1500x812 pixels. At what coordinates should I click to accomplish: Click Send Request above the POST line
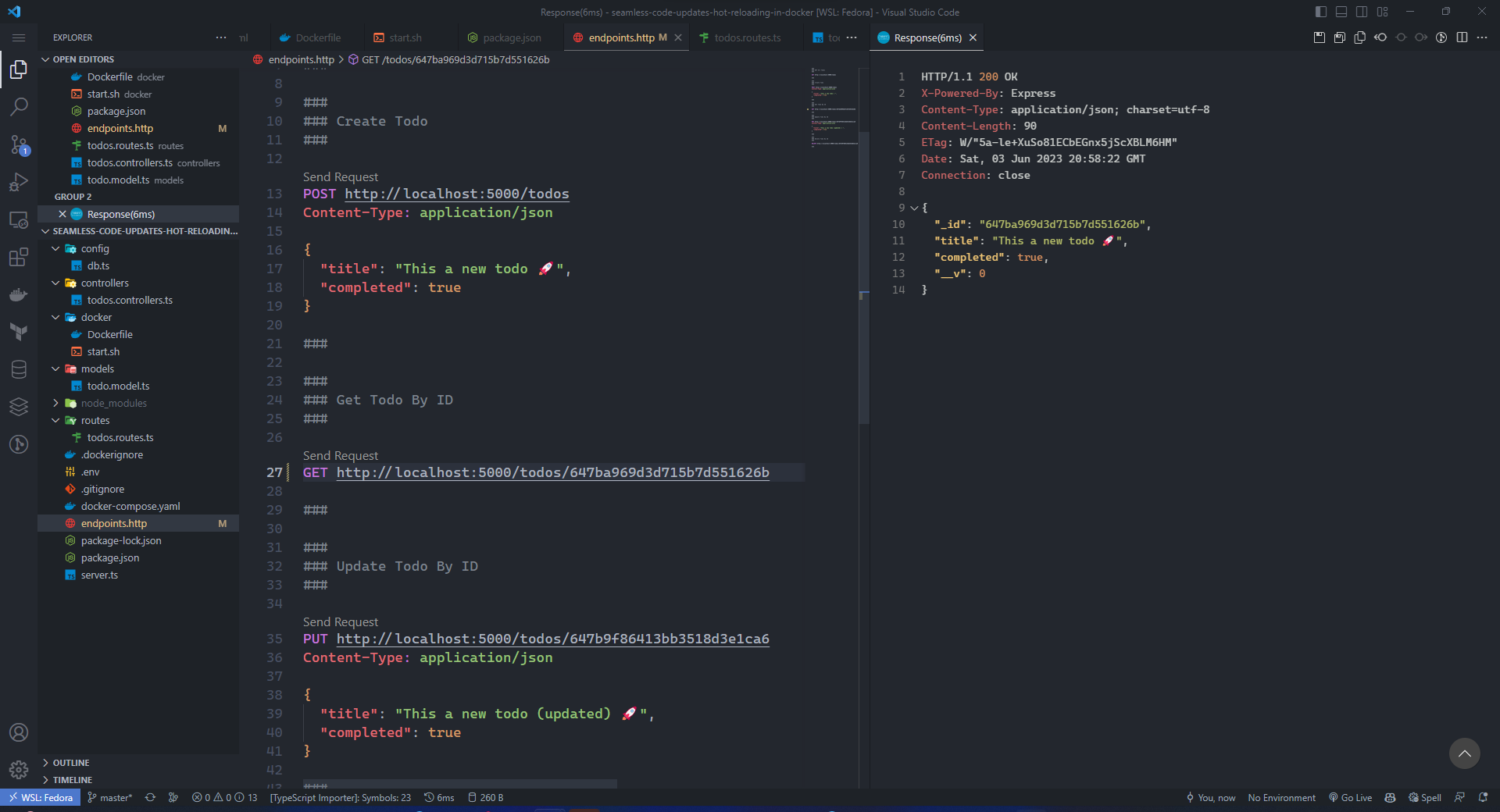(340, 177)
